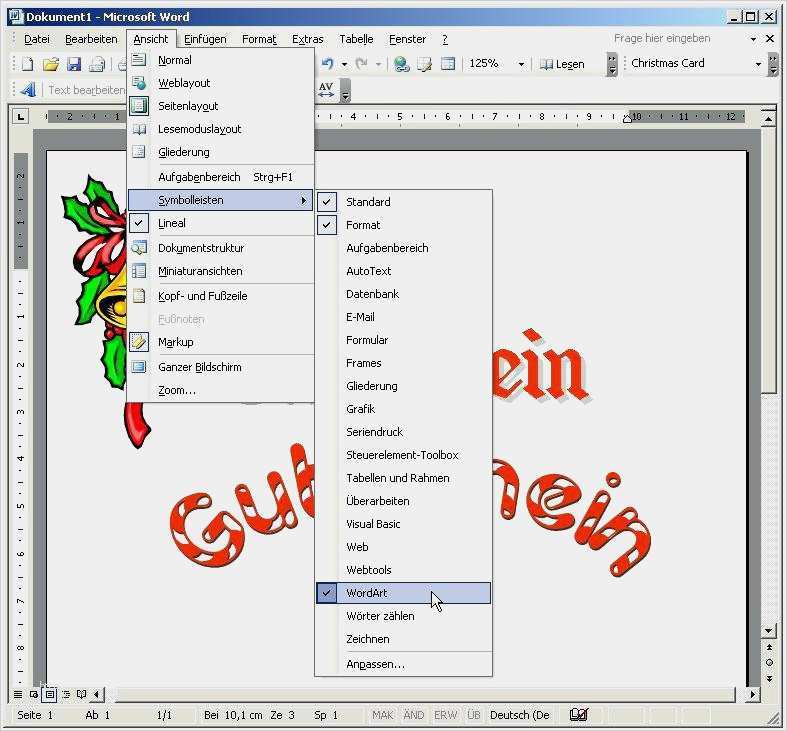The width and height of the screenshot is (787, 731).
Task: Expand the Christmas Card style dropdown
Action: pos(759,64)
